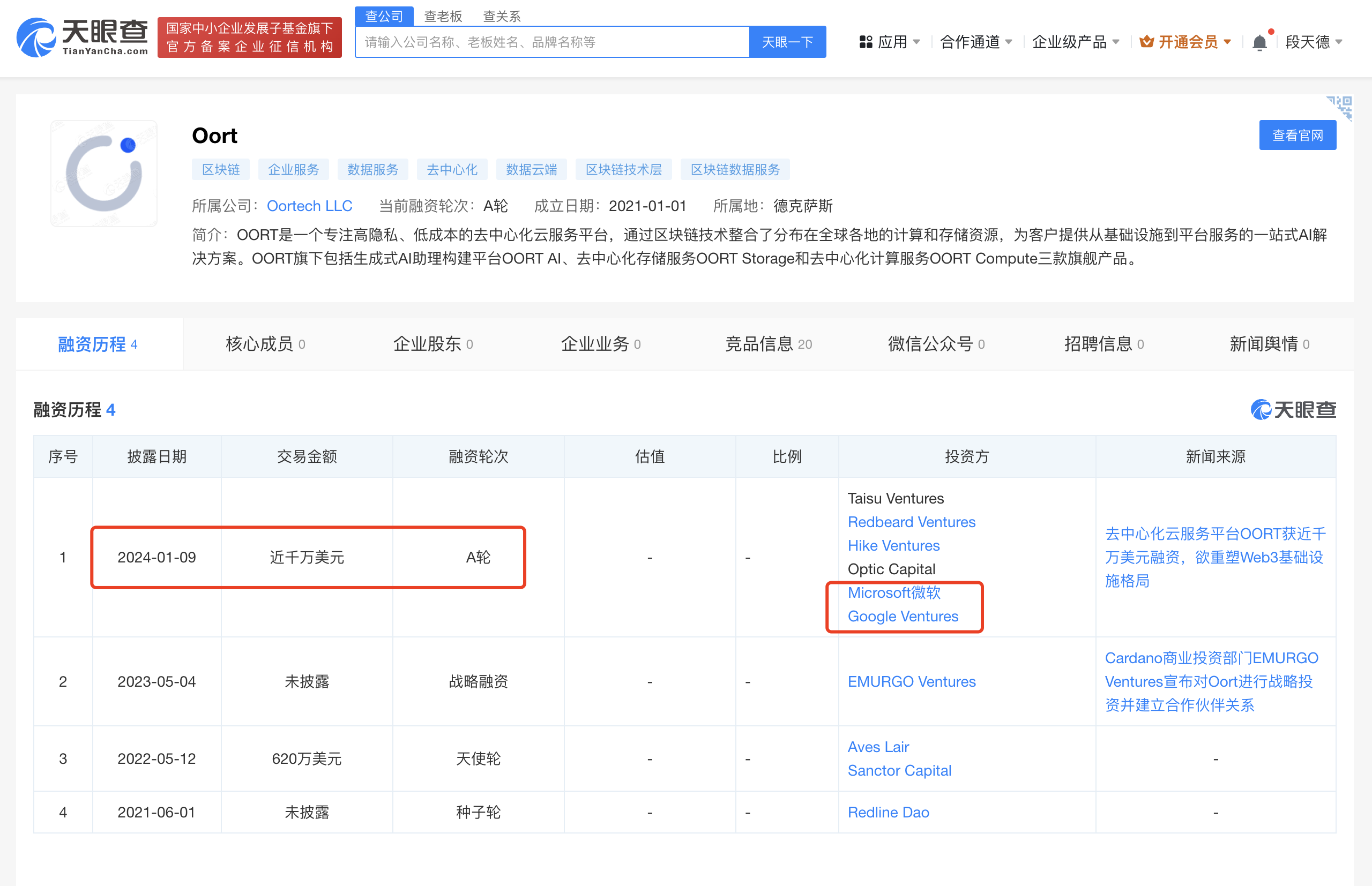Click the 数据服务 tag
This screenshot has height=886, width=1372.
(372, 170)
